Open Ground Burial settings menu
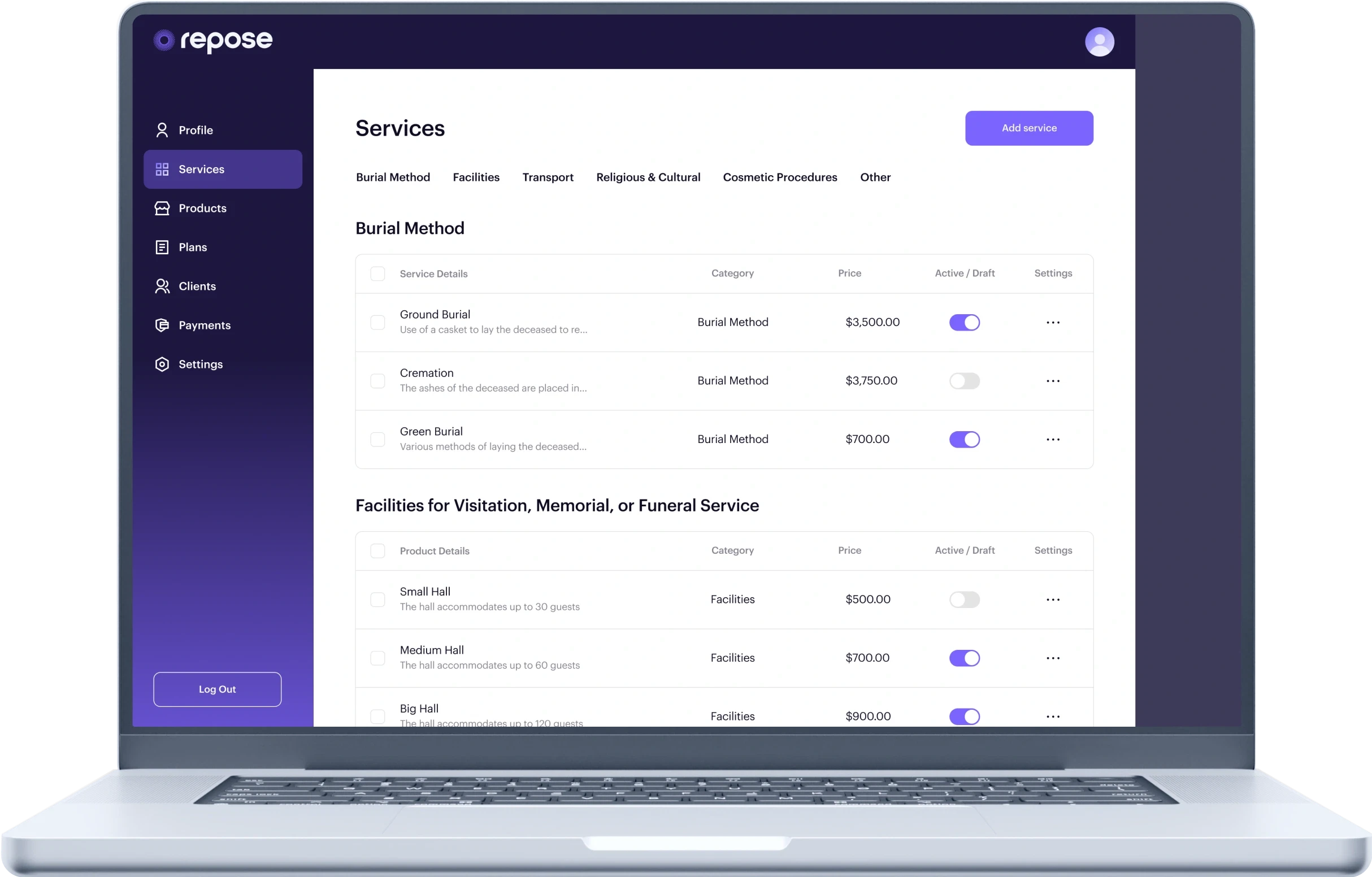Screen dimensions: 1372x877 [1053, 322]
